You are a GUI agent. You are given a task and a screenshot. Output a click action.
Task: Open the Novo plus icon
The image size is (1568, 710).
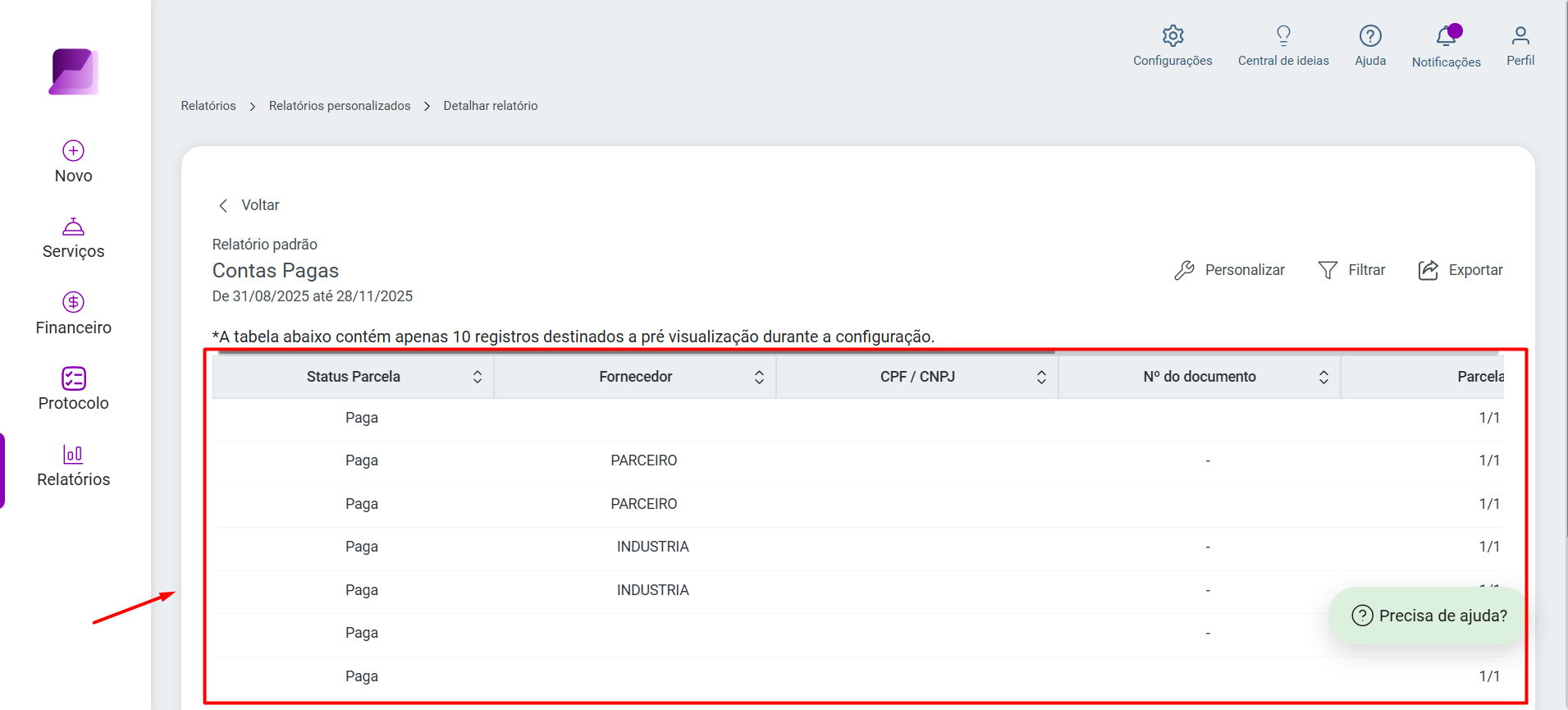coord(73,150)
